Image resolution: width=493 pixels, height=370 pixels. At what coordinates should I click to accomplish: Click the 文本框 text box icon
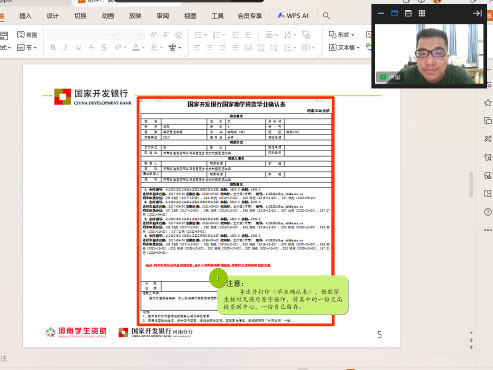pyautogui.click(x=332, y=47)
